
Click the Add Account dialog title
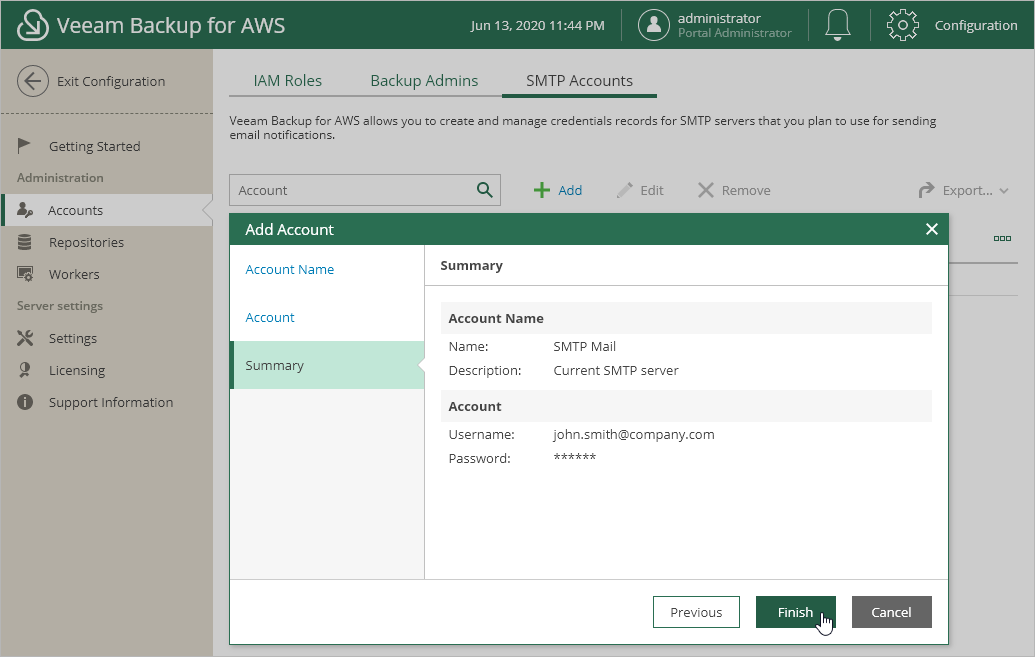(x=289, y=229)
